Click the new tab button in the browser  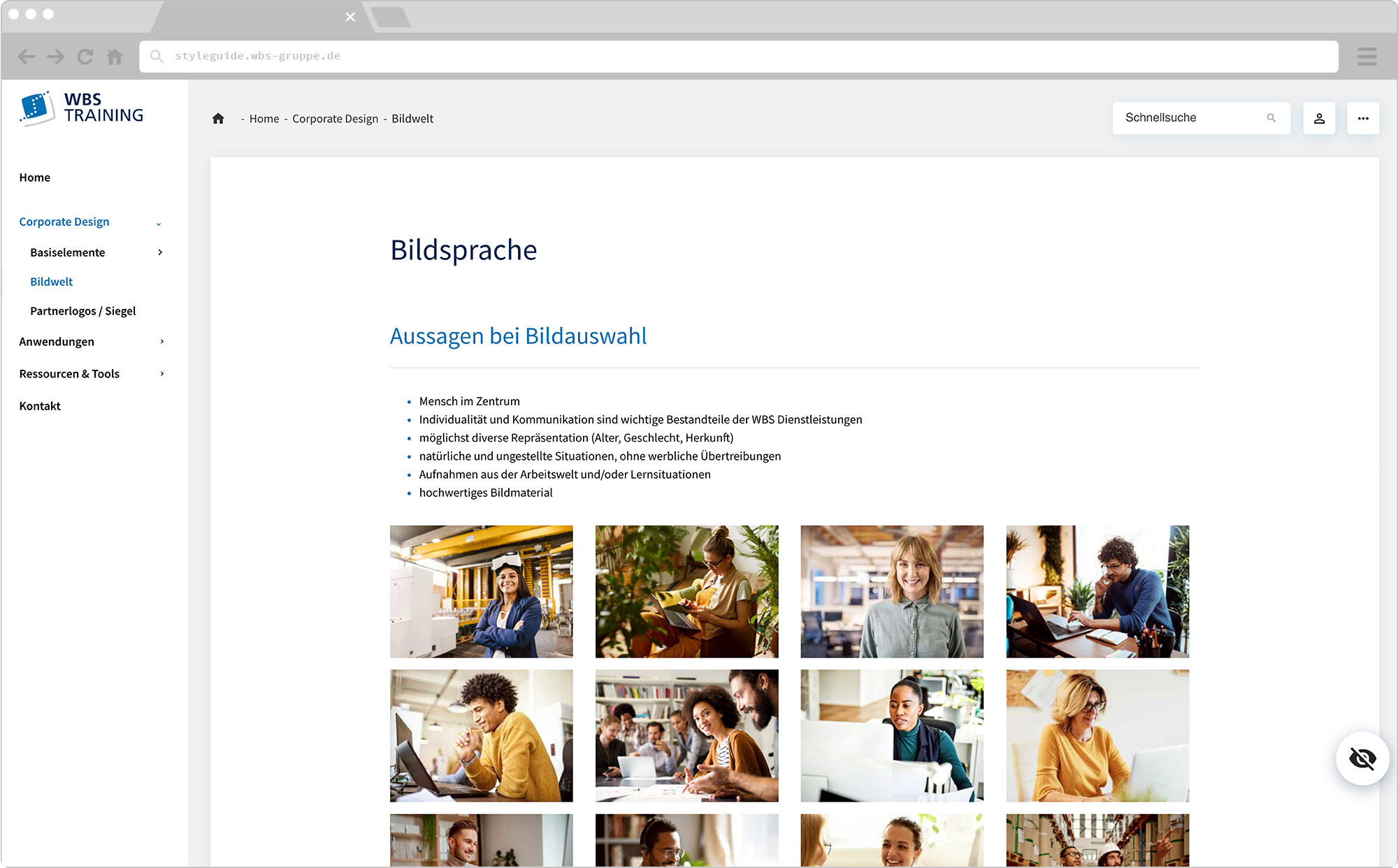(391, 17)
